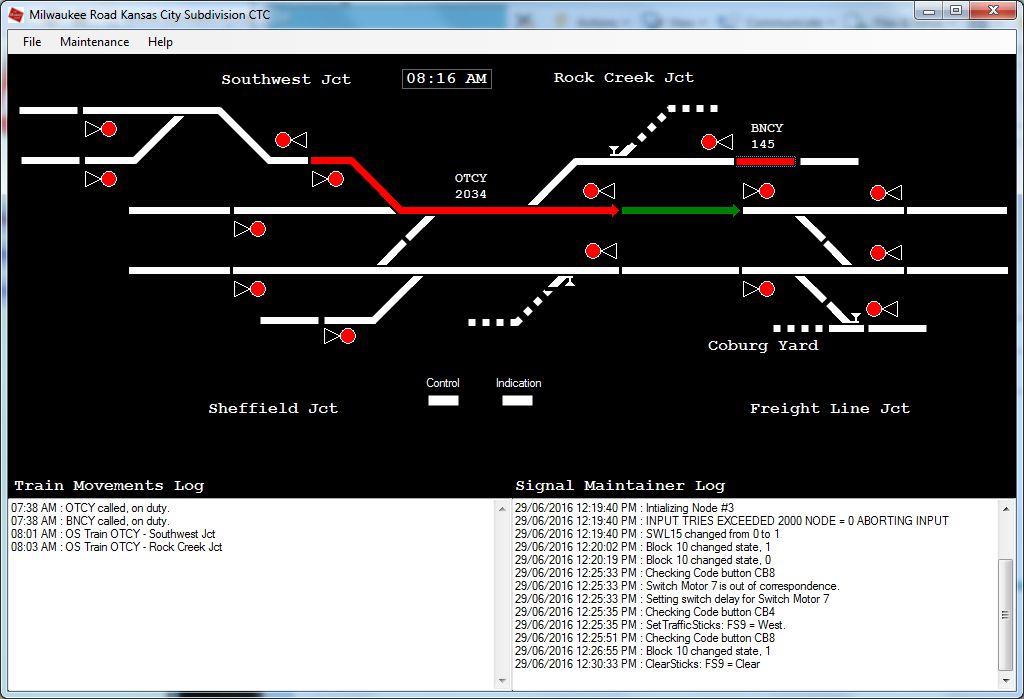1024x699 pixels.
Task: Click Signal Maintainer Log scrollbar up arrow
Action: point(1006,509)
